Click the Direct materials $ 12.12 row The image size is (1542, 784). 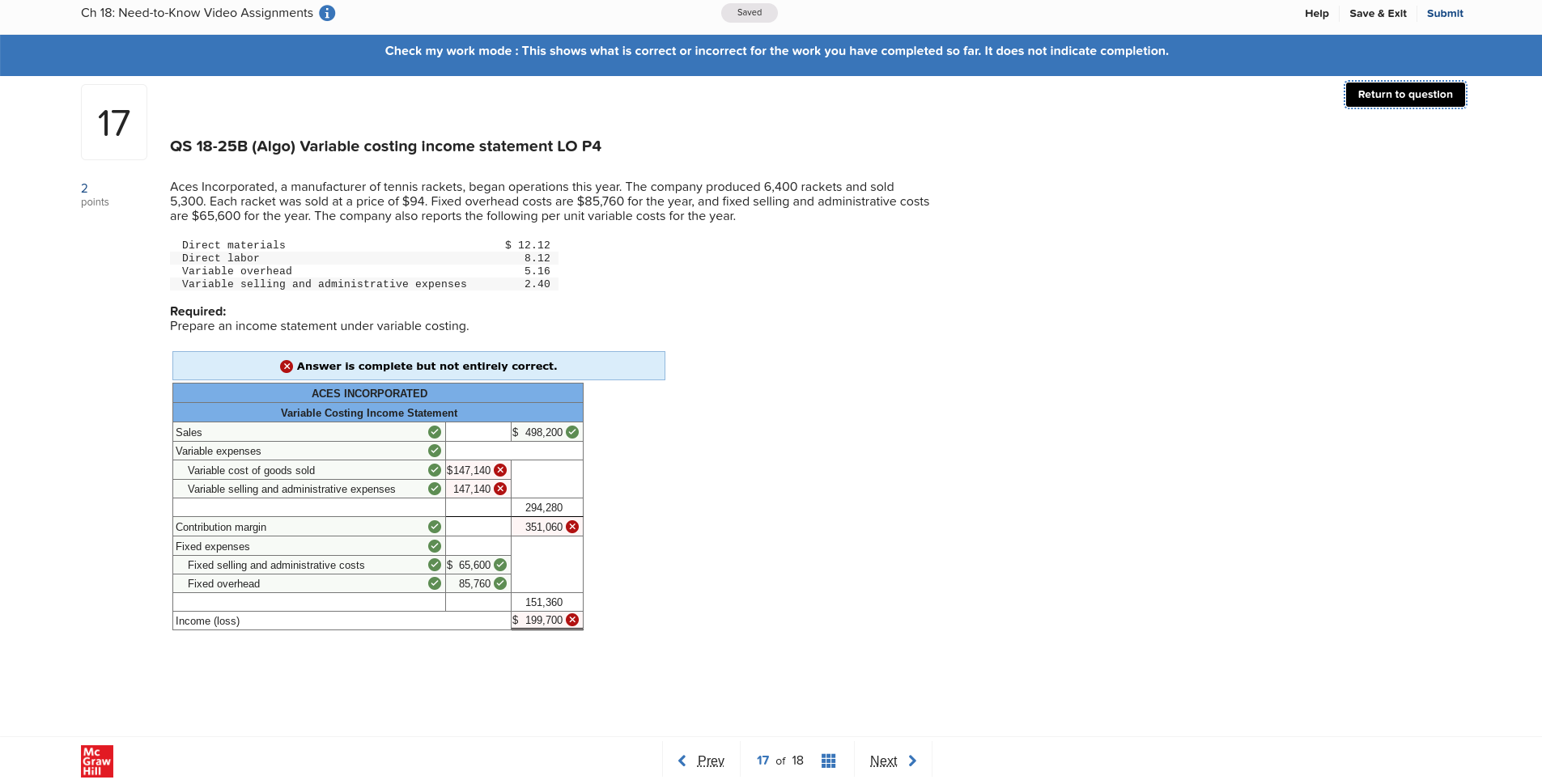click(x=364, y=245)
